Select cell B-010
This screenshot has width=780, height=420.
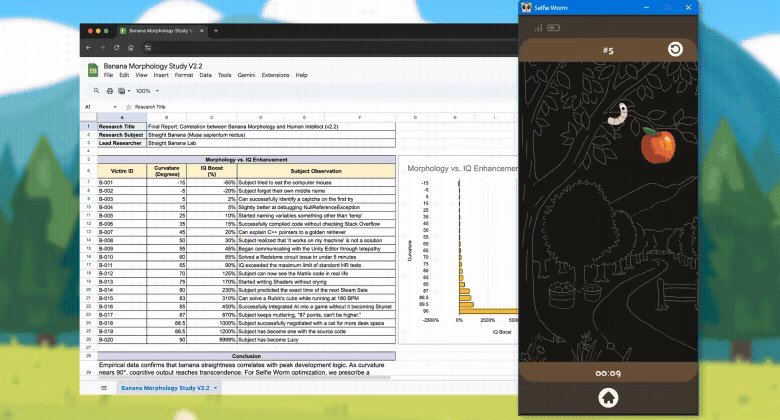(122, 257)
